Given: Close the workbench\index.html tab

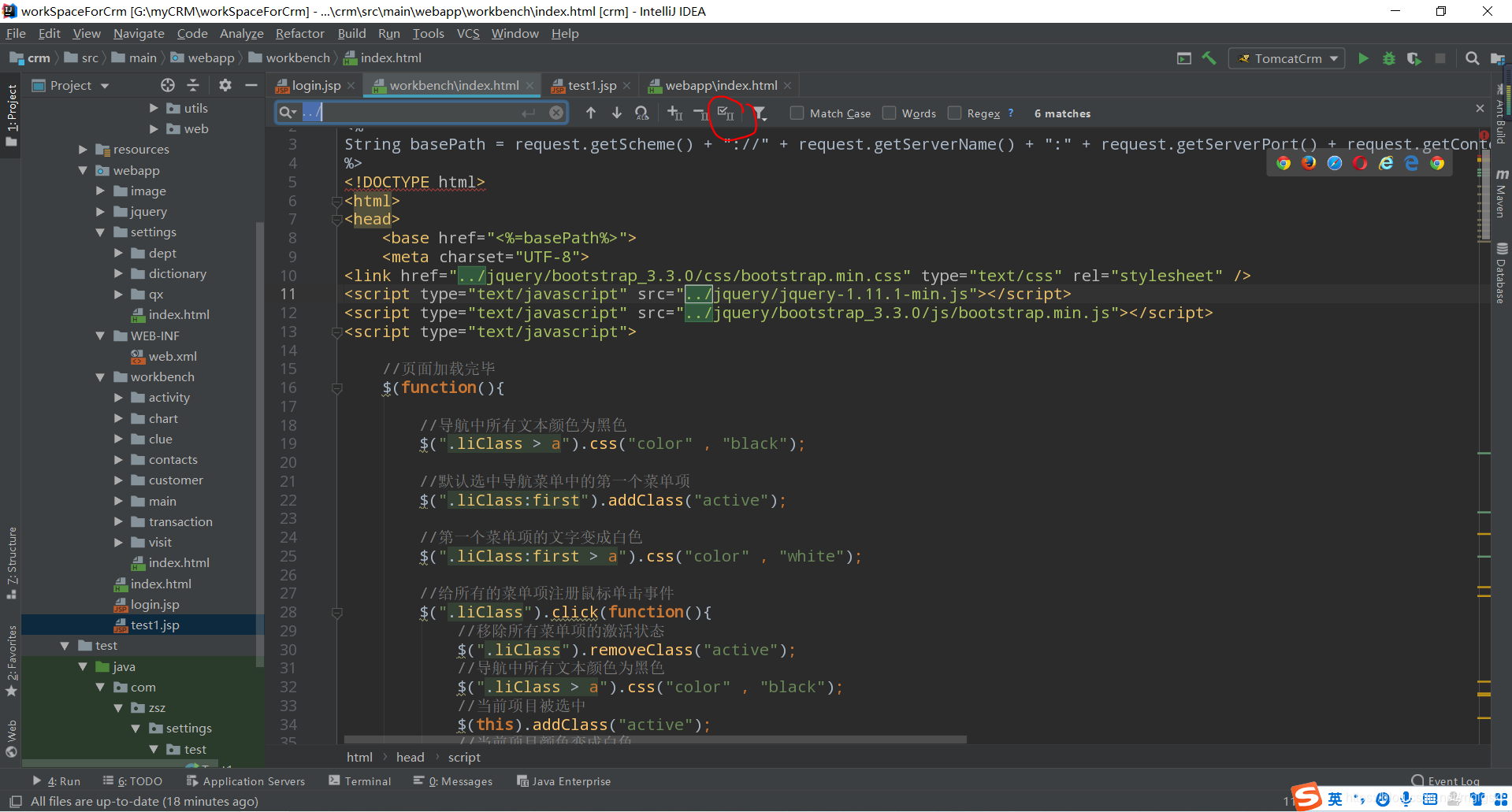Looking at the screenshot, I should (x=529, y=85).
